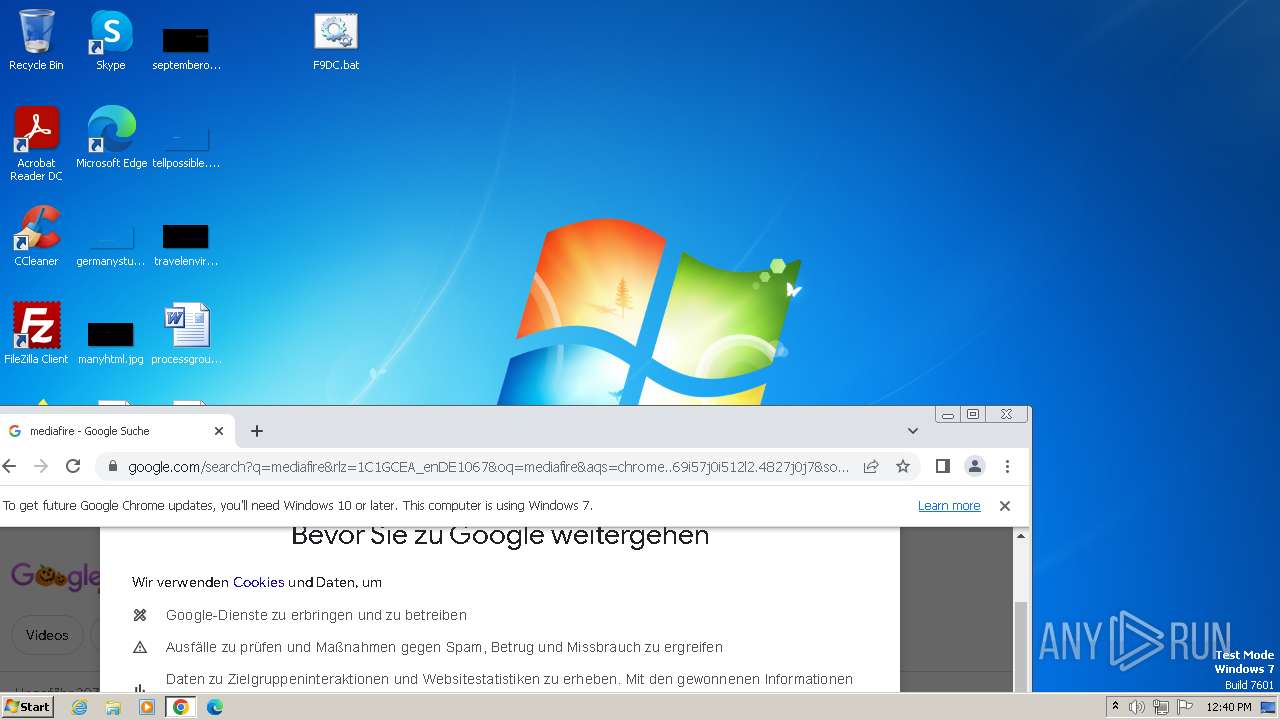Click the page vertical scrollbar thumb
This screenshot has height=720, width=1280.
coord(1021,645)
